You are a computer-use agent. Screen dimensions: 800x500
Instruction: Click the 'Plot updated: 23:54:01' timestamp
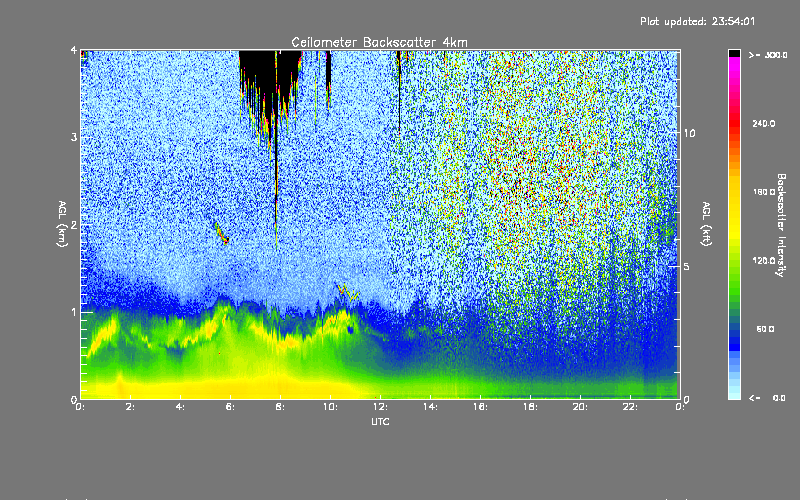pos(697,21)
